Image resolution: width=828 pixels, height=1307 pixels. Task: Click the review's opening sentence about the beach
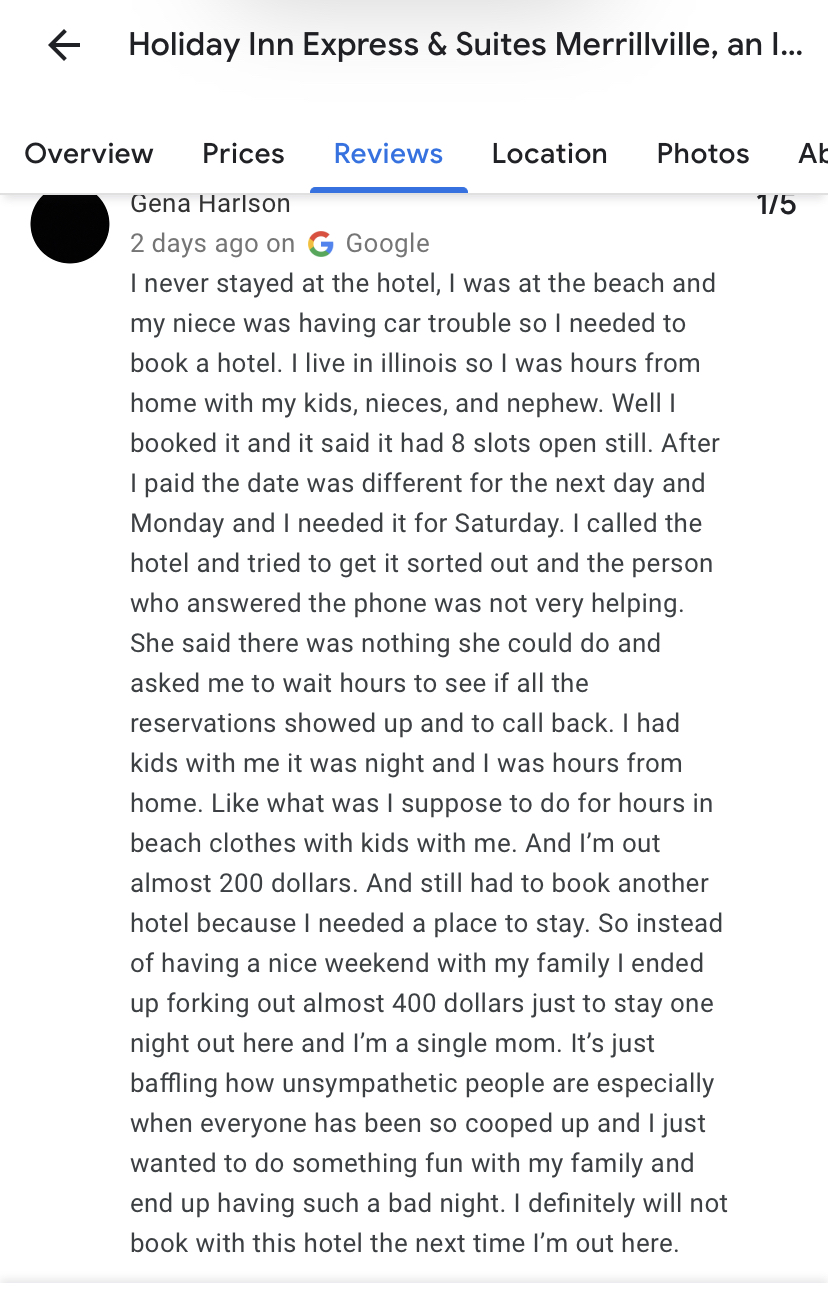pyautogui.click(x=420, y=283)
